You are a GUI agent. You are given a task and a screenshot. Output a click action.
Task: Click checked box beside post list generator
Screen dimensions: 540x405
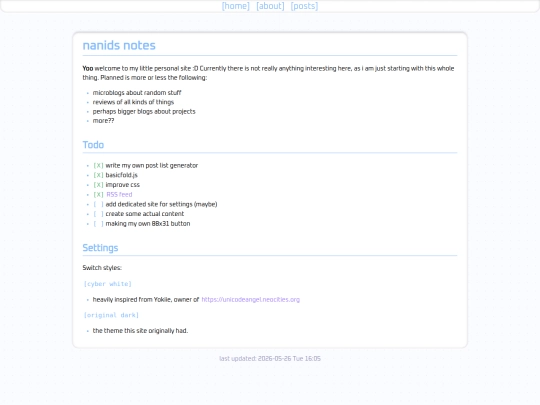coord(98,166)
